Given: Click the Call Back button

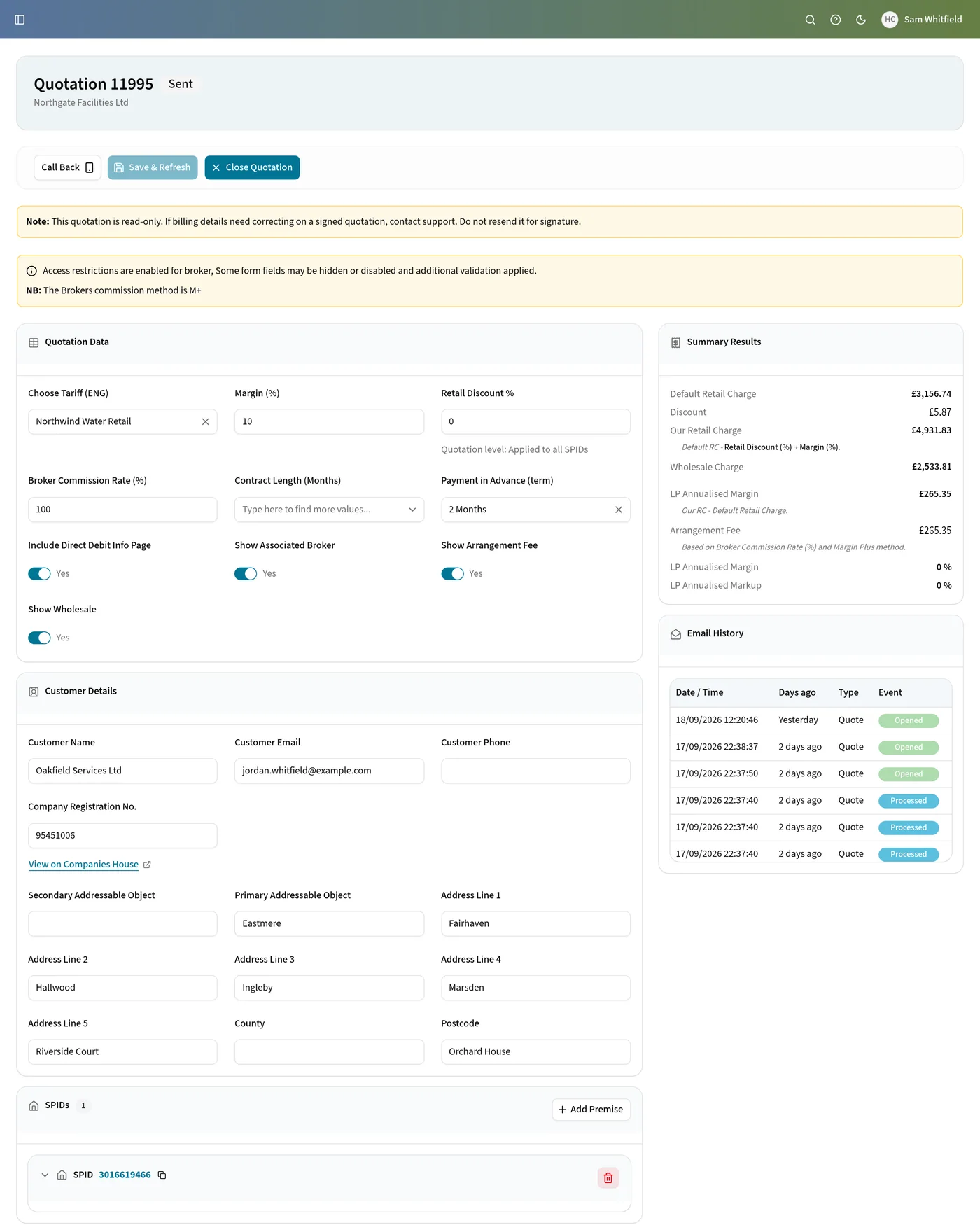Looking at the screenshot, I should (x=67, y=167).
